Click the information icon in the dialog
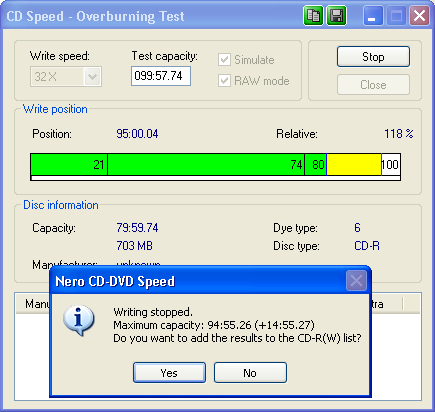The width and height of the screenshot is (435, 412). [x=79, y=320]
